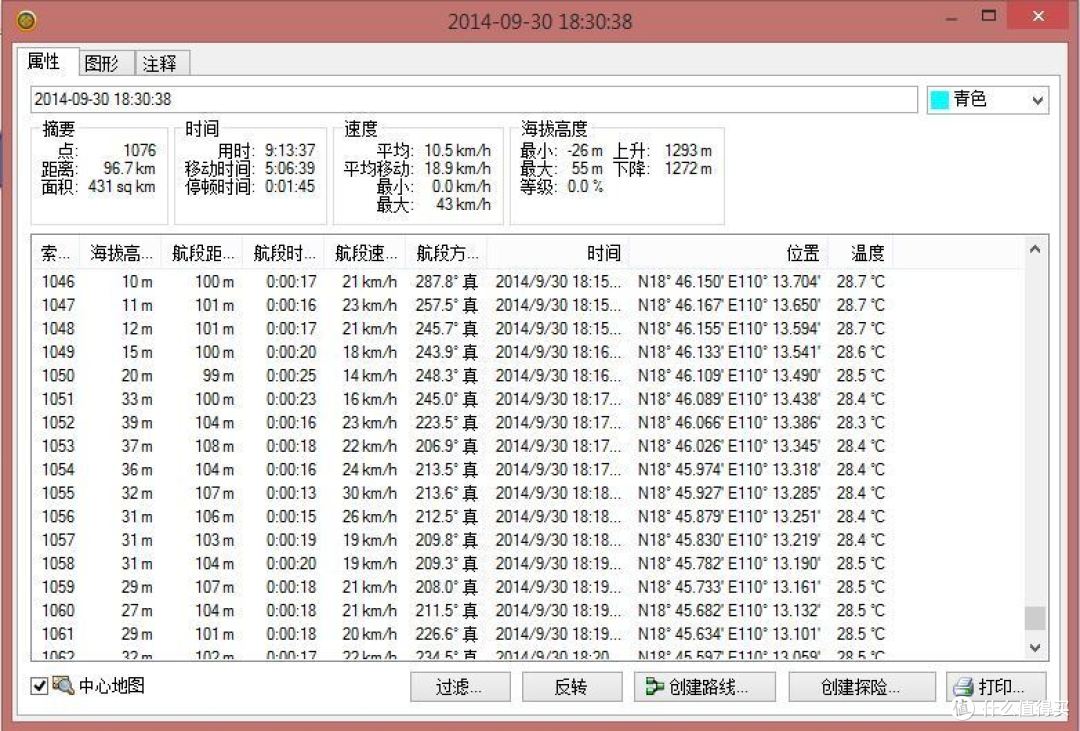Maximize the track properties window

click(x=989, y=17)
